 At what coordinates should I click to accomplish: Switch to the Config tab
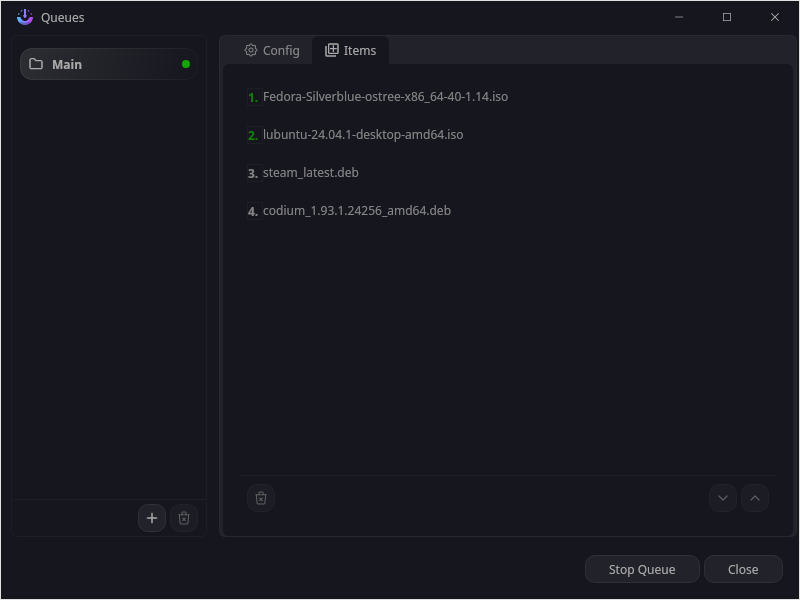[x=272, y=50]
